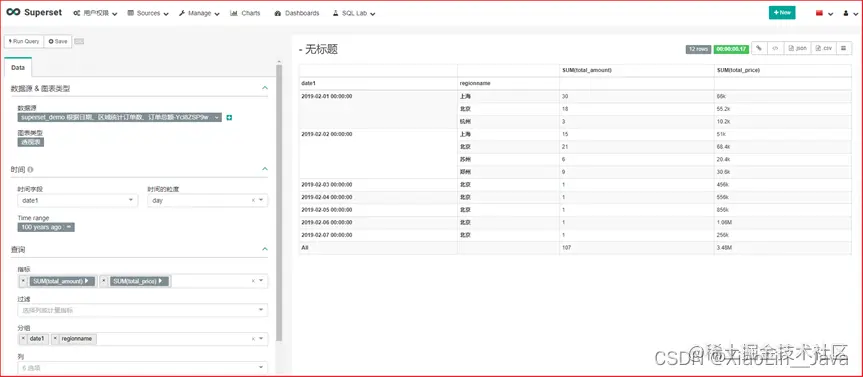The image size is (863, 377).
Task: Click the scrollbar up arrow
Action: coord(279,61)
